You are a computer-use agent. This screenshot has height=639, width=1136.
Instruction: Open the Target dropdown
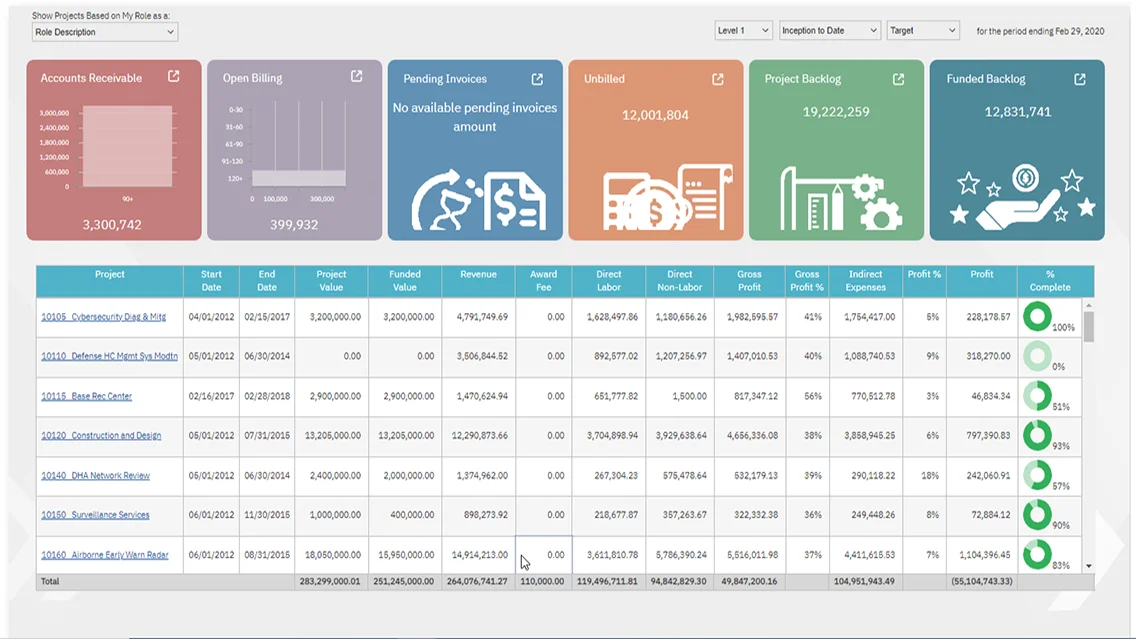pyautogui.click(x=922, y=30)
